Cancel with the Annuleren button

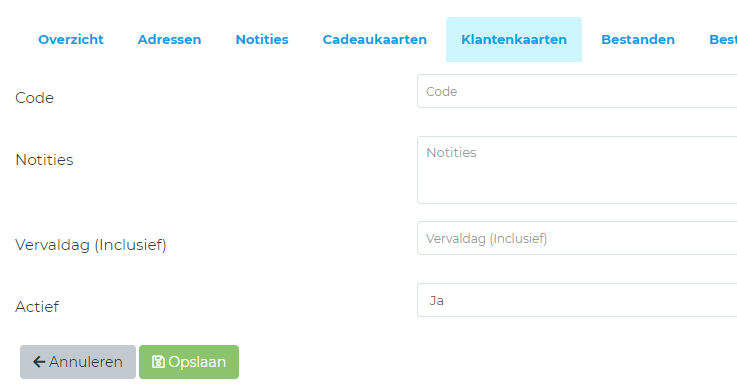pyautogui.click(x=78, y=362)
